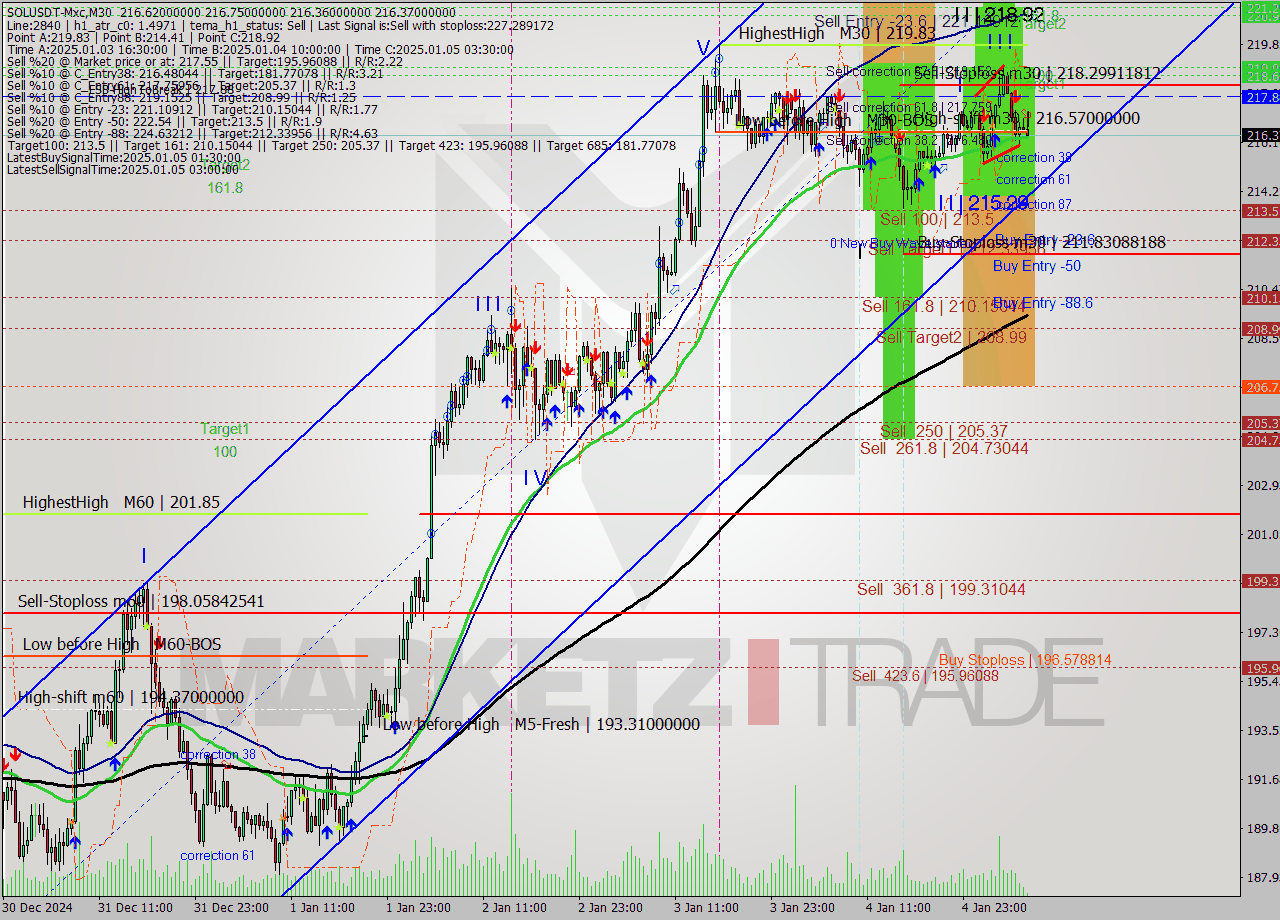Click the blue wave 'IV' label
The image size is (1280, 920).
pyautogui.click(x=536, y=478)
